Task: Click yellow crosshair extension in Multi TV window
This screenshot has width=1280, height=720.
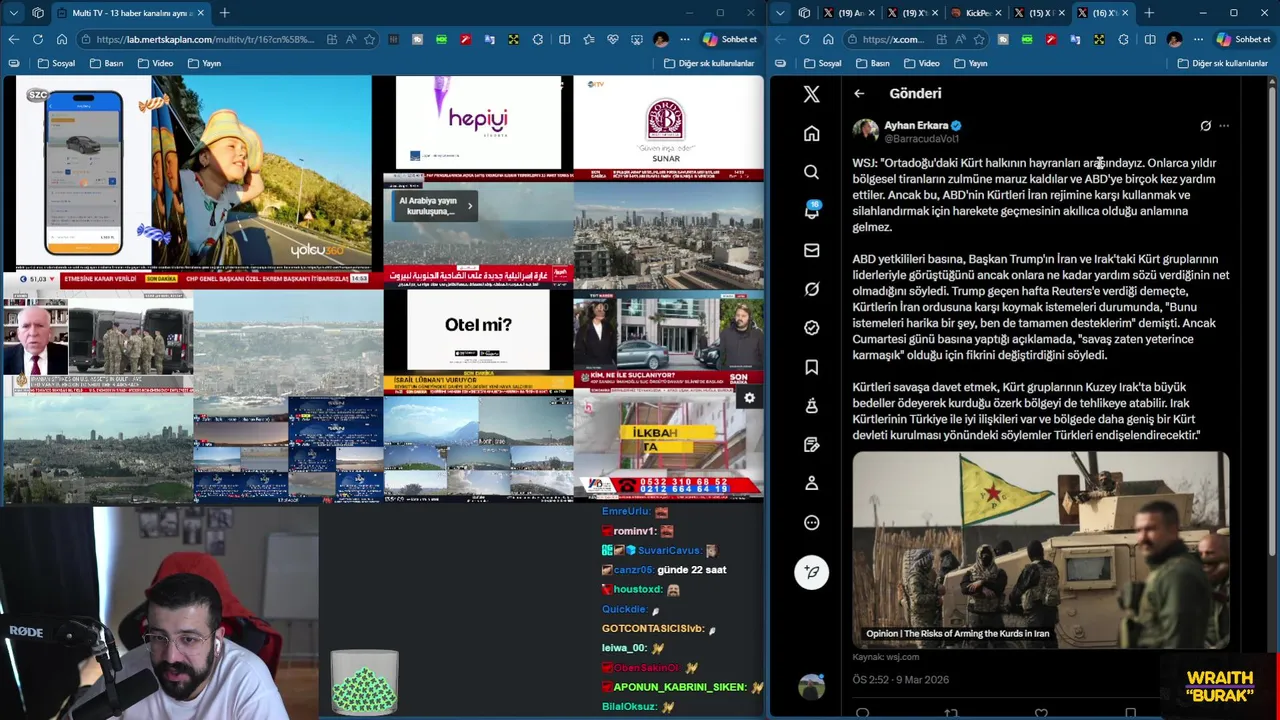Action: 513,40
